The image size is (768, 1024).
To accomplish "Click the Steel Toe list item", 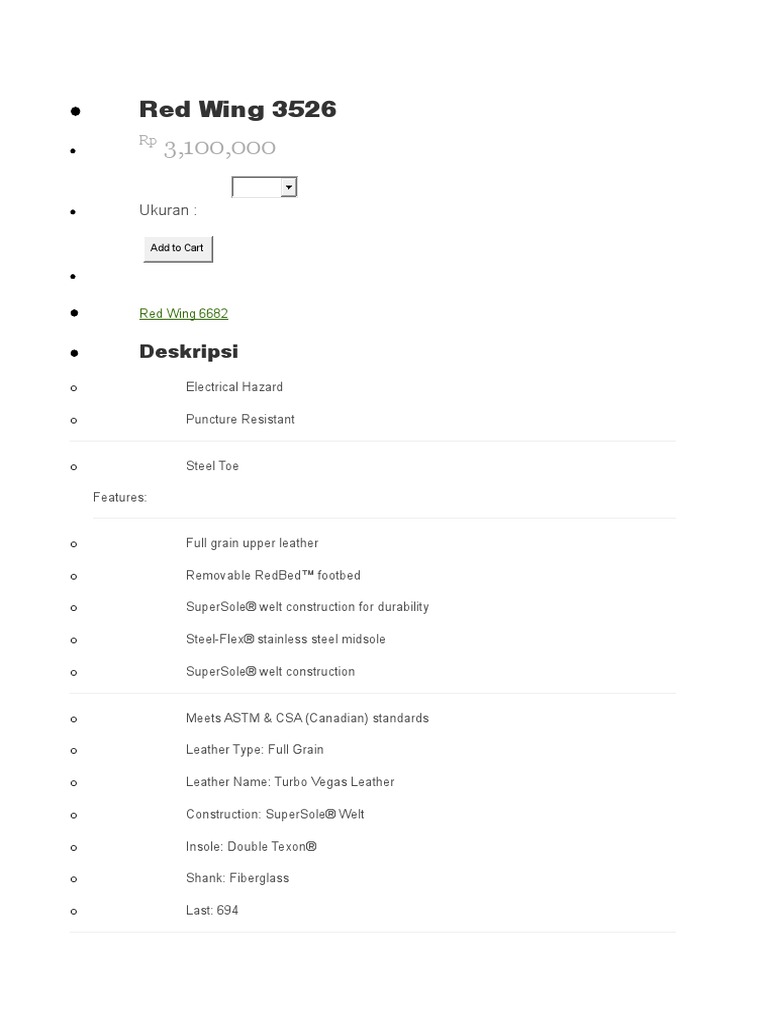I will [x=212, y=466].
